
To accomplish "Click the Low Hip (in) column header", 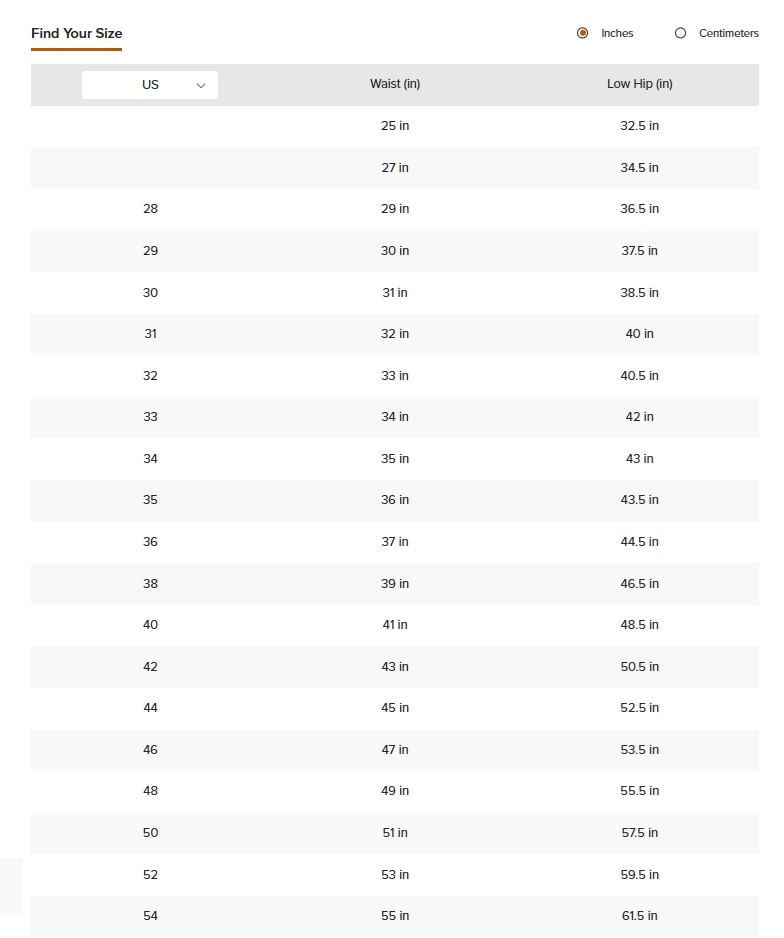I will [x=639, y=84].
